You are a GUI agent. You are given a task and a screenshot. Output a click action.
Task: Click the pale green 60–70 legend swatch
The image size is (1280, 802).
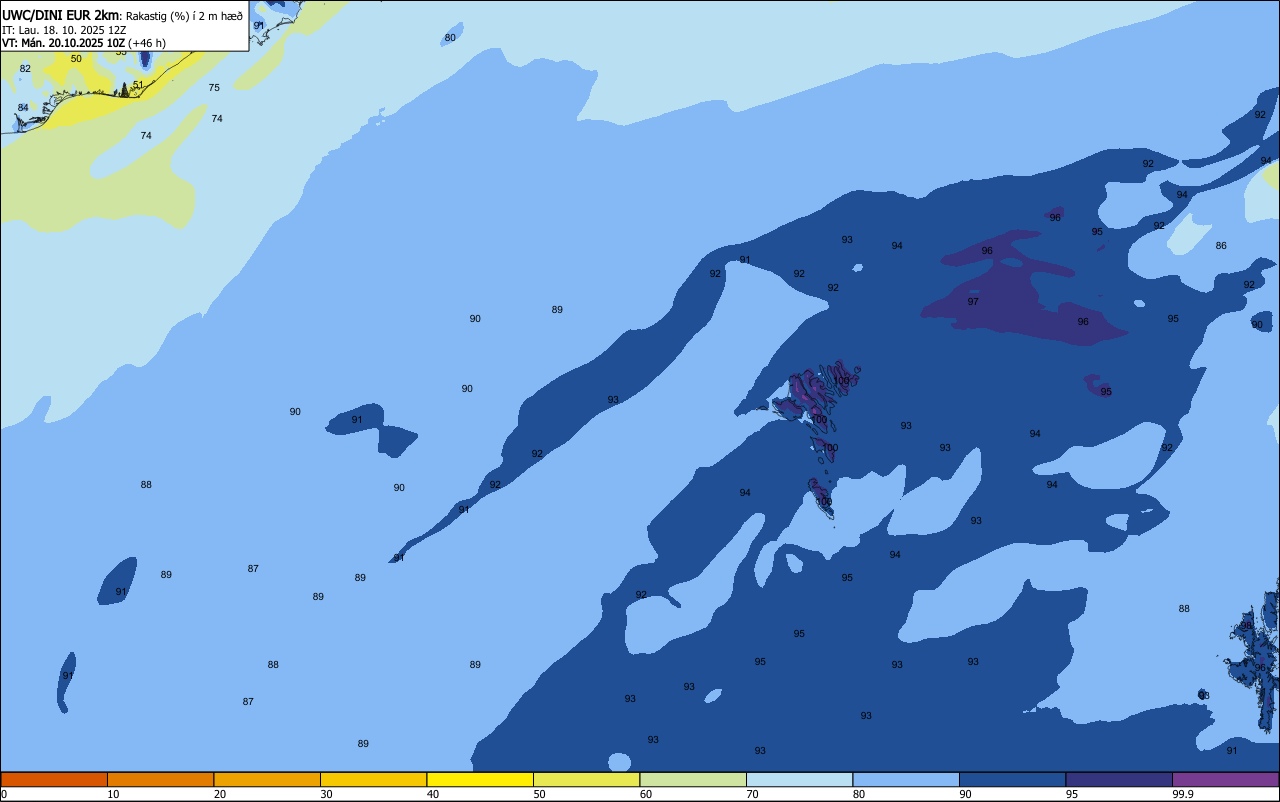693,779
